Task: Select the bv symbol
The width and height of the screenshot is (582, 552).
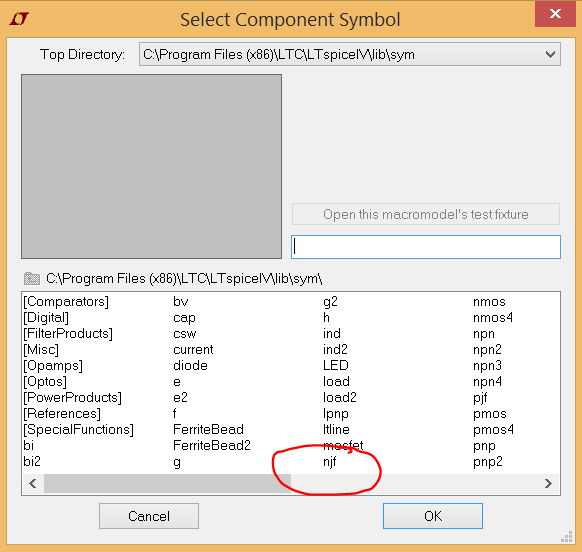Action: [181, 302]
